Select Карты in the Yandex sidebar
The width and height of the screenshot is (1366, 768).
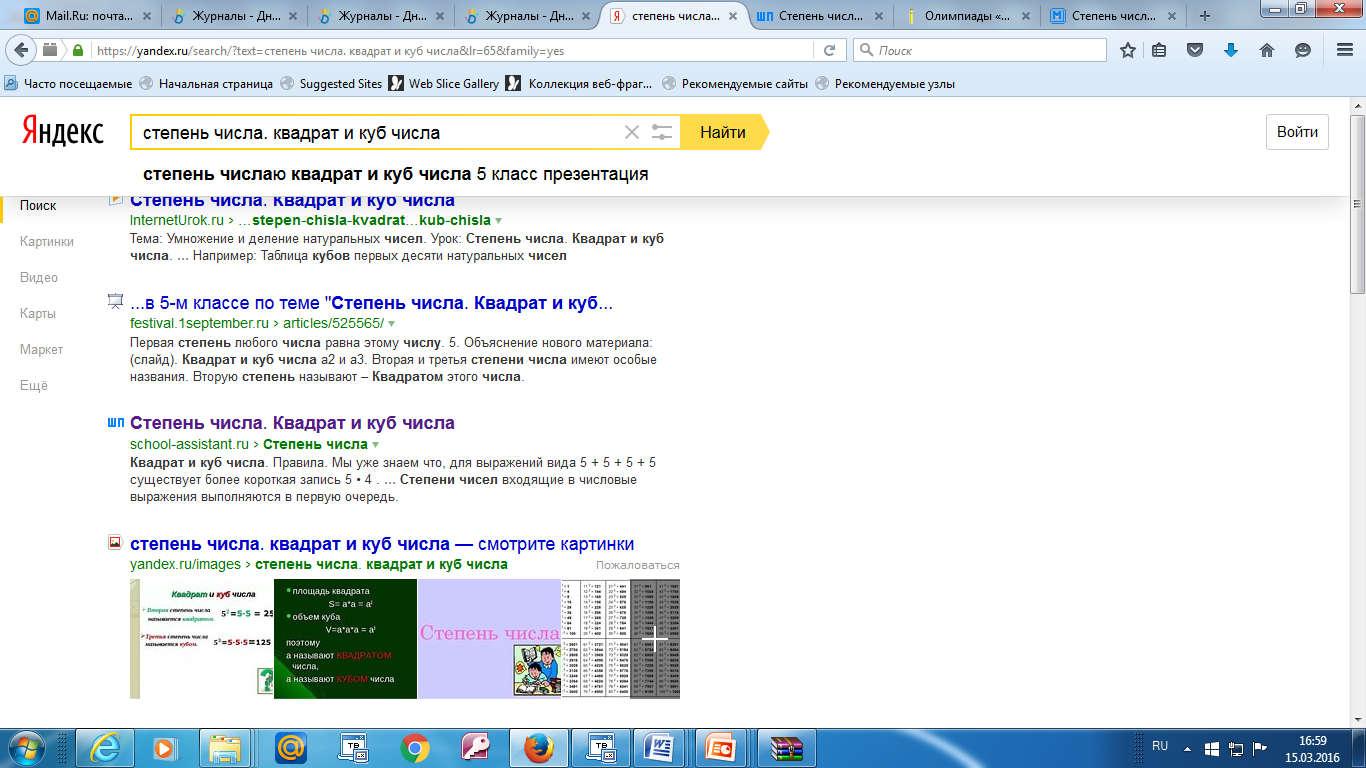pos(38,313)
